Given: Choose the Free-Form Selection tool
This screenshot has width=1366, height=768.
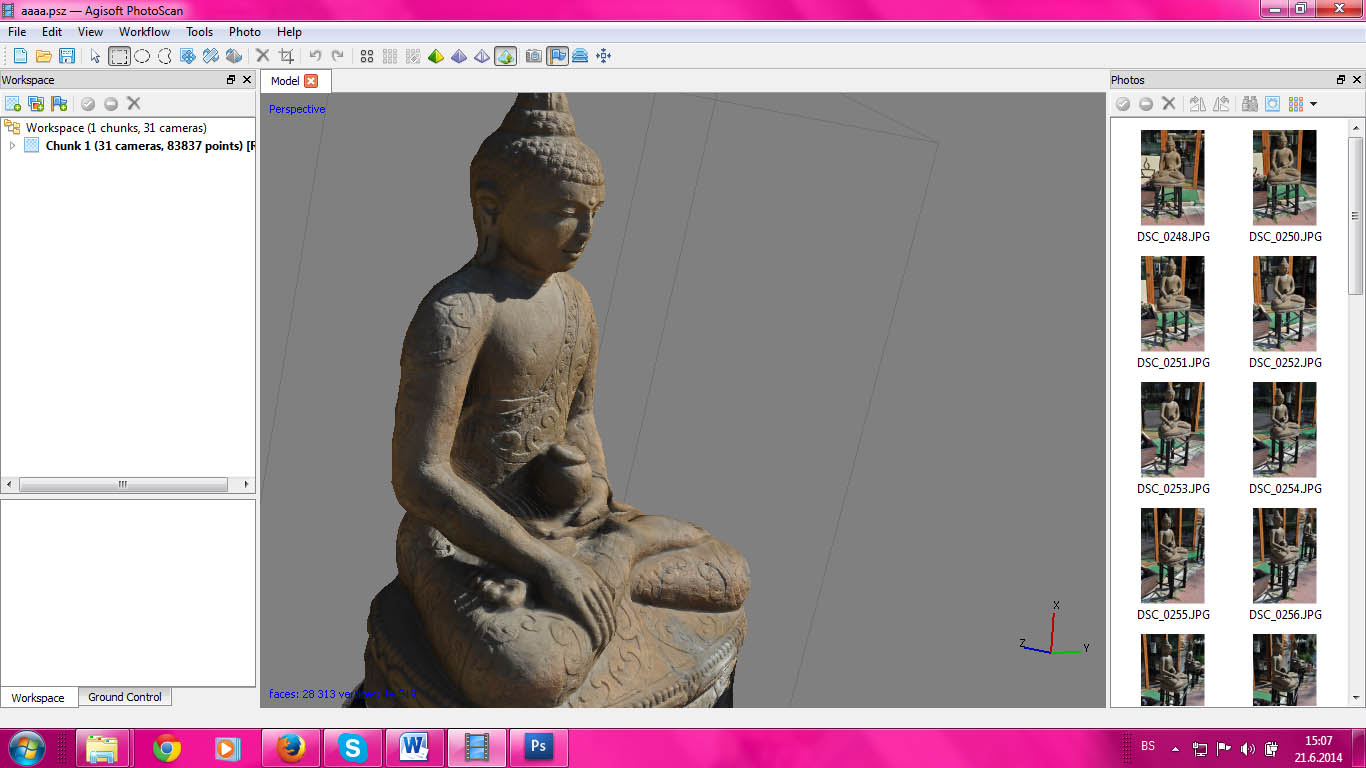Looking at the screenshot, I should coord(165,56).
